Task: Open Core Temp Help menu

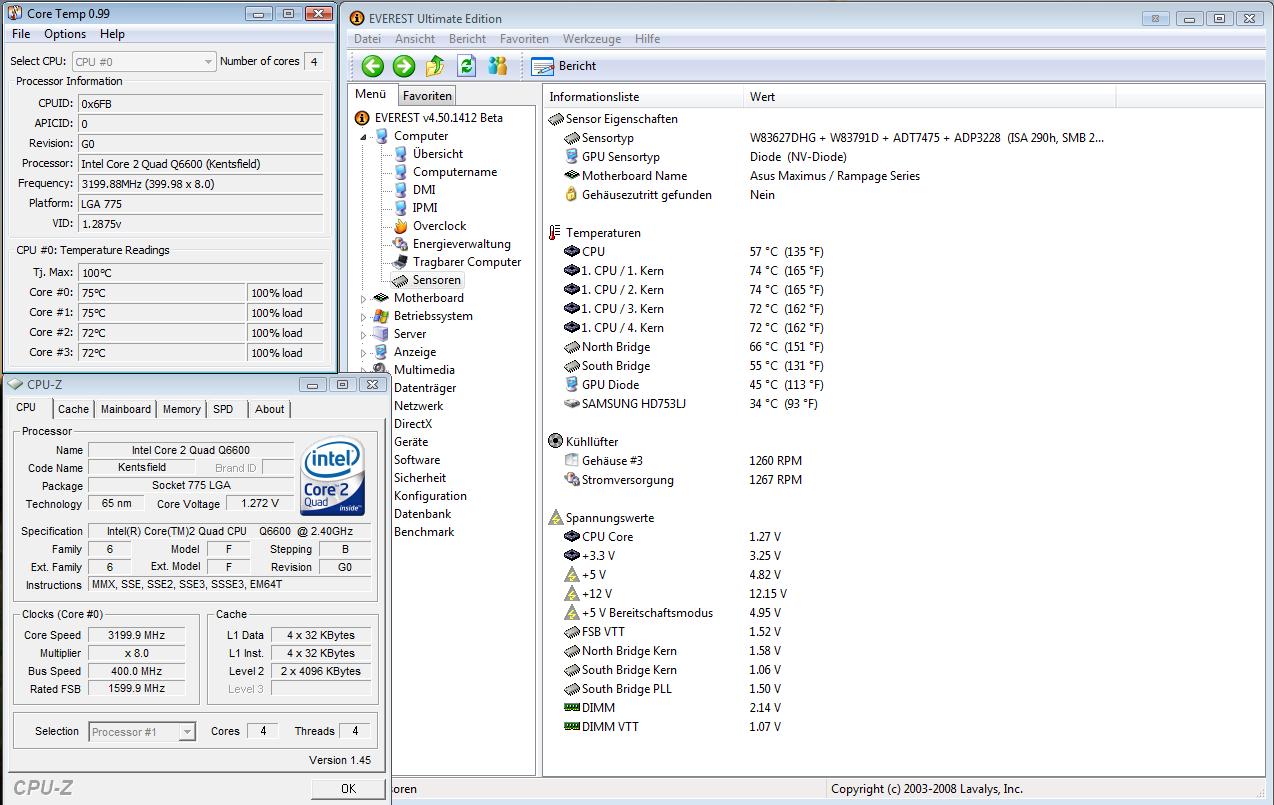Action: click(x=113, y=34)
